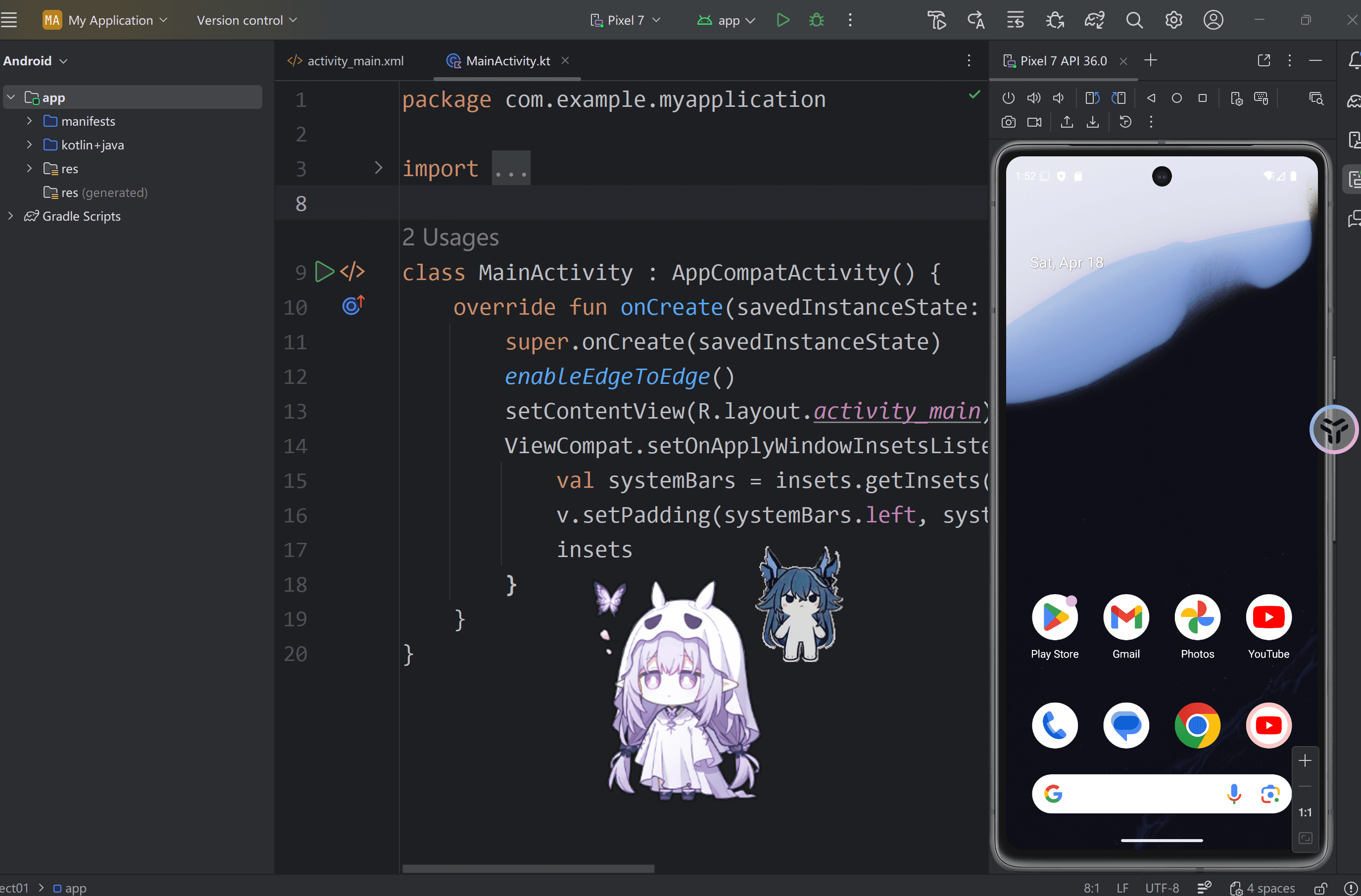
Task: Click the 4 spaces indent setting
Action: [x=1262, y=888]
